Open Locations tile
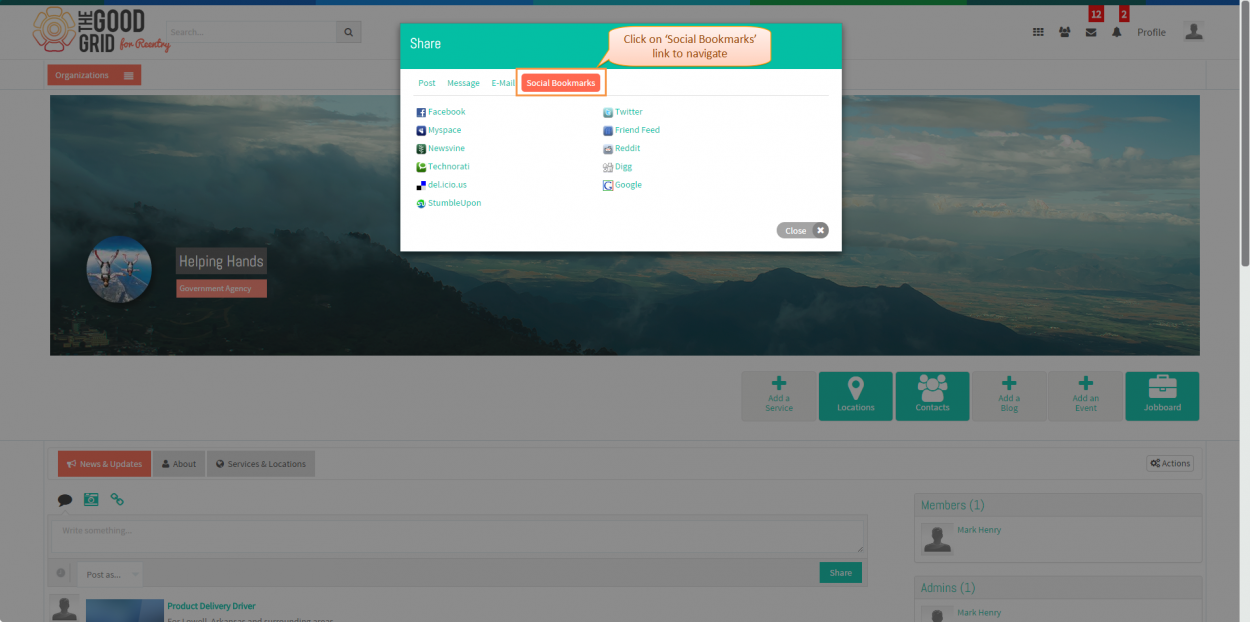Image resolution: width=1250 pixels, height=622 pixels. [x=856, y=396]
